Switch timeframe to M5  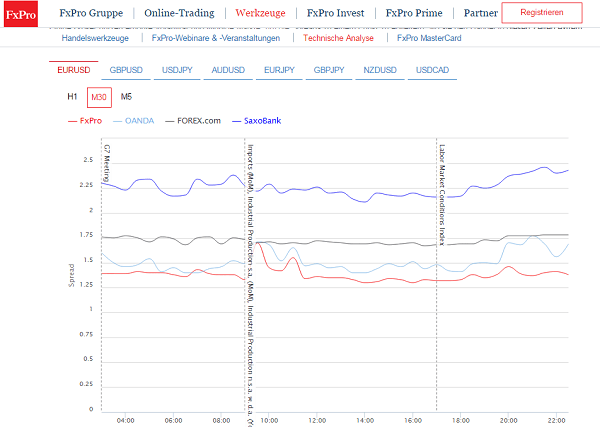(x=126, y=97)
